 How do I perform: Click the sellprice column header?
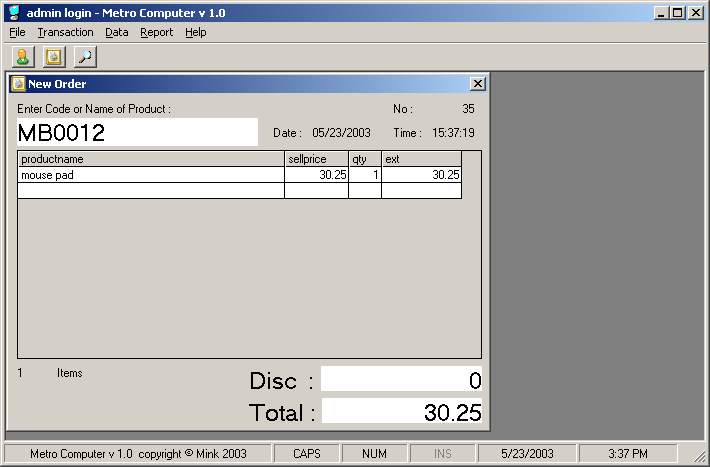tap(316, 159)
